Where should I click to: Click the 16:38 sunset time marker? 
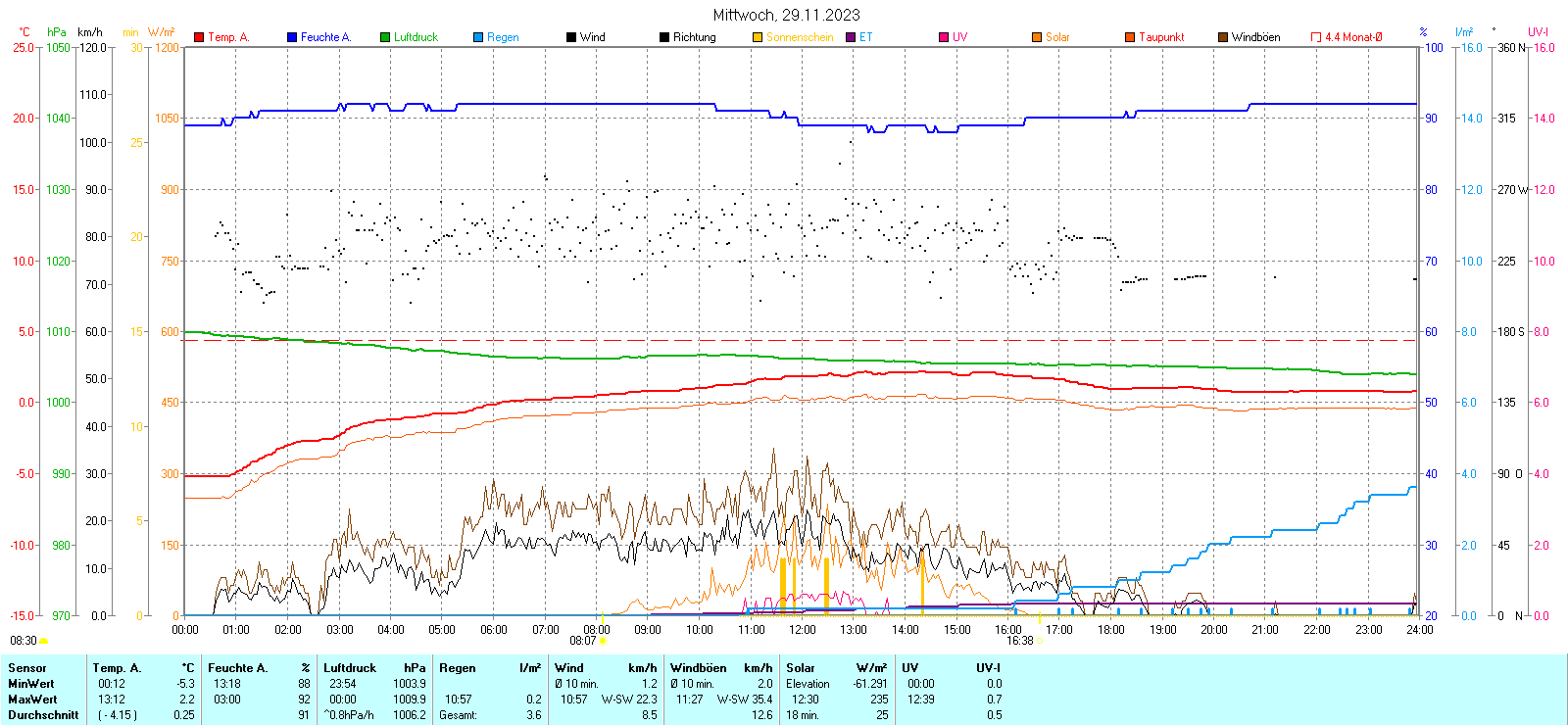pyautogui.click(x=1019, y=641)
